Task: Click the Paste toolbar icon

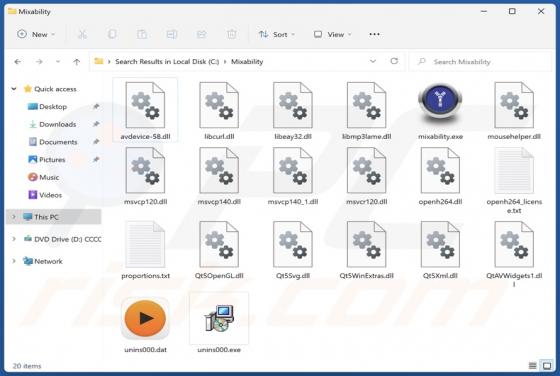Action: pos(142,34)
